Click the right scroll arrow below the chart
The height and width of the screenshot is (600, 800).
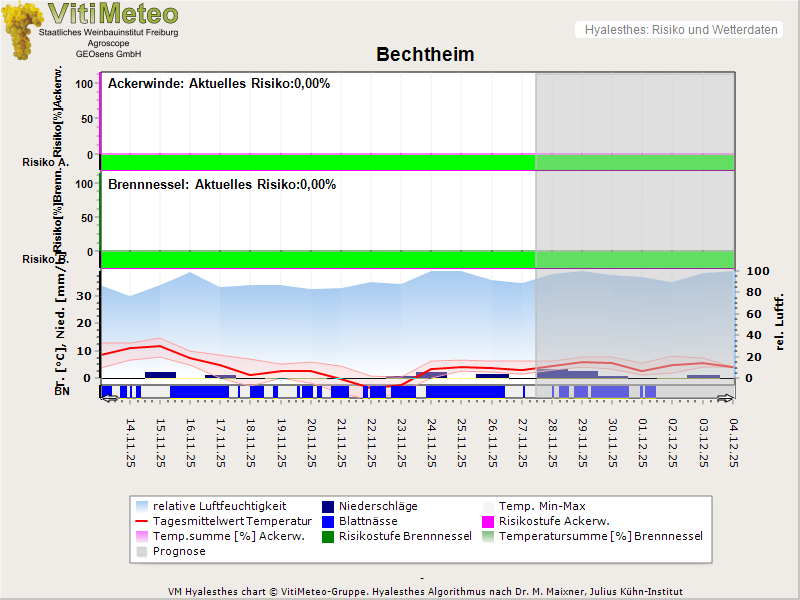tap(726, 399)
